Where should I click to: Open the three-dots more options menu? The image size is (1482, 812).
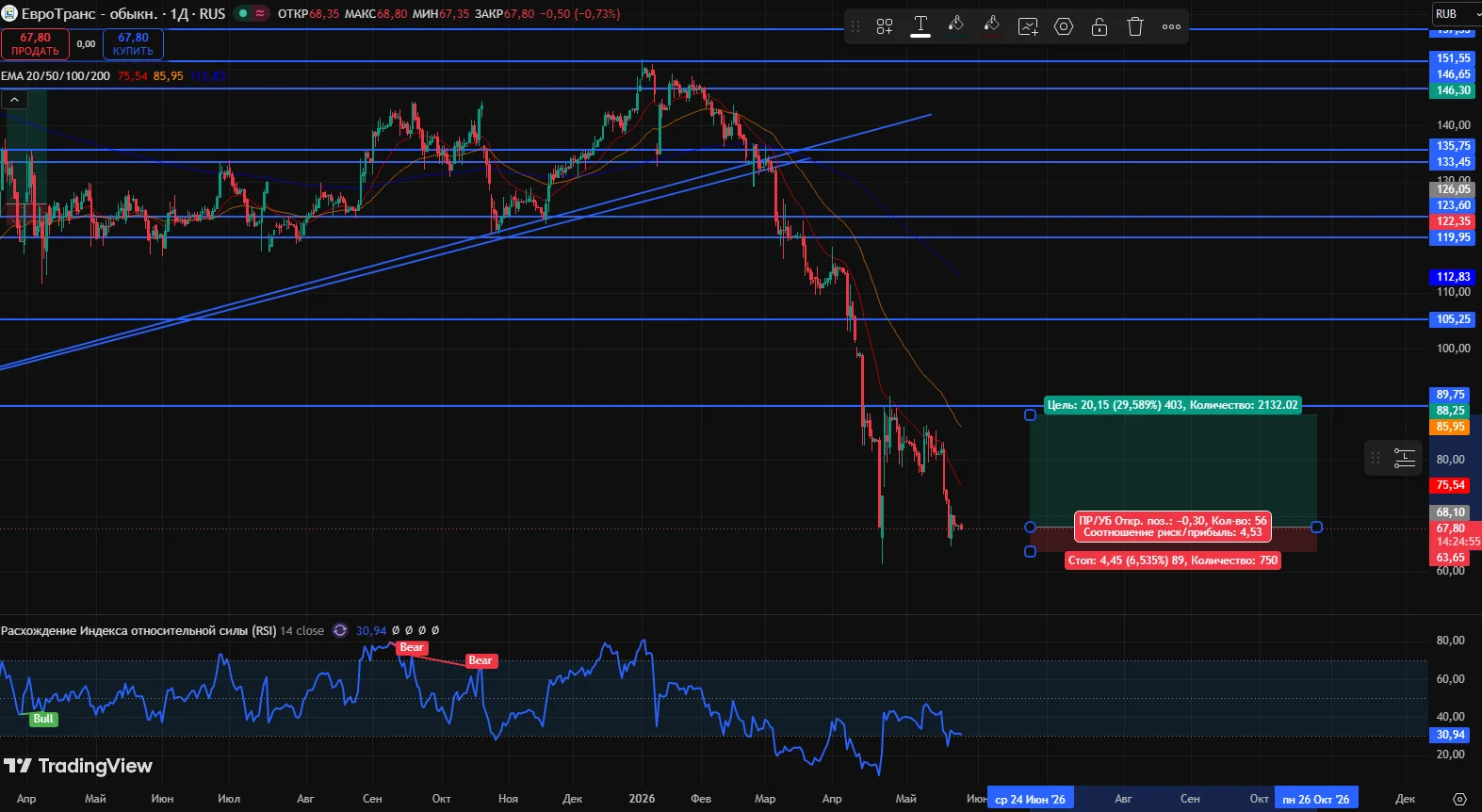pos(1171,26)
